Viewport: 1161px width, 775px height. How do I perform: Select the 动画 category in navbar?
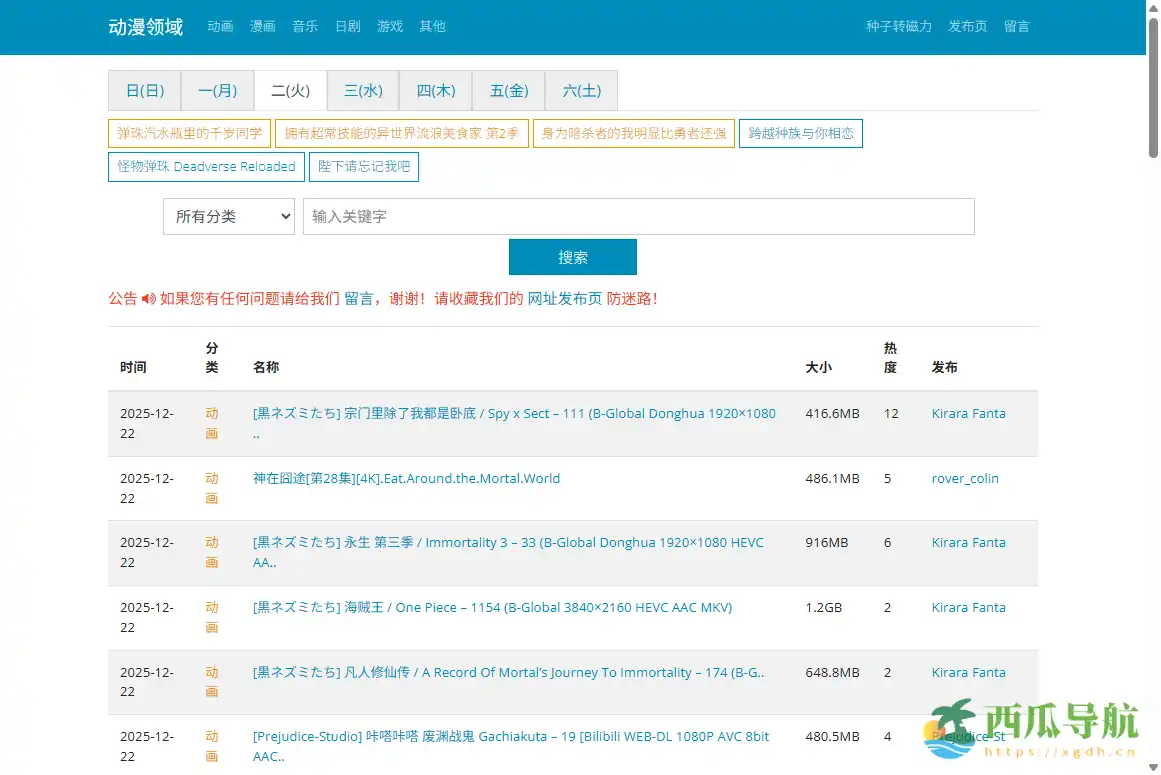coord(220,27)
